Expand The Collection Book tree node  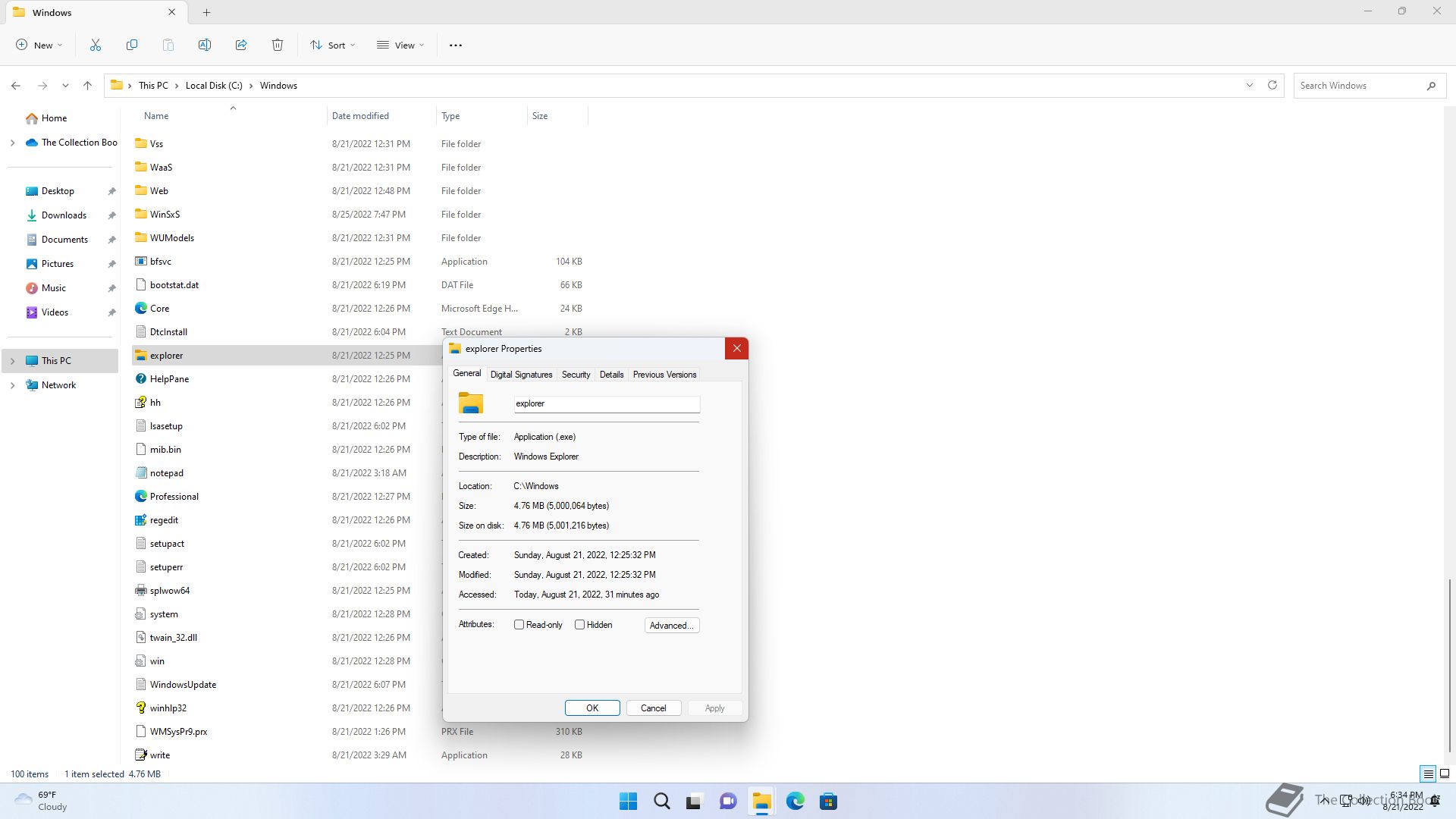point(12,143)
